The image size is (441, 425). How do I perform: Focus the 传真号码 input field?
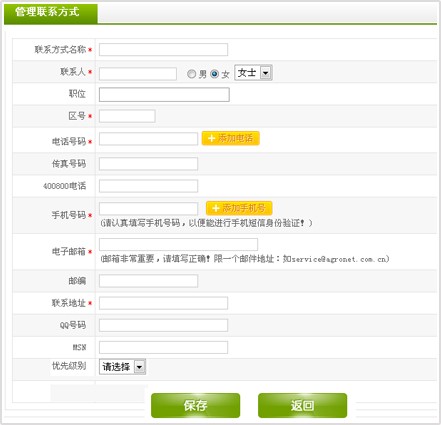pyautogui.click(x=148, y=164)
